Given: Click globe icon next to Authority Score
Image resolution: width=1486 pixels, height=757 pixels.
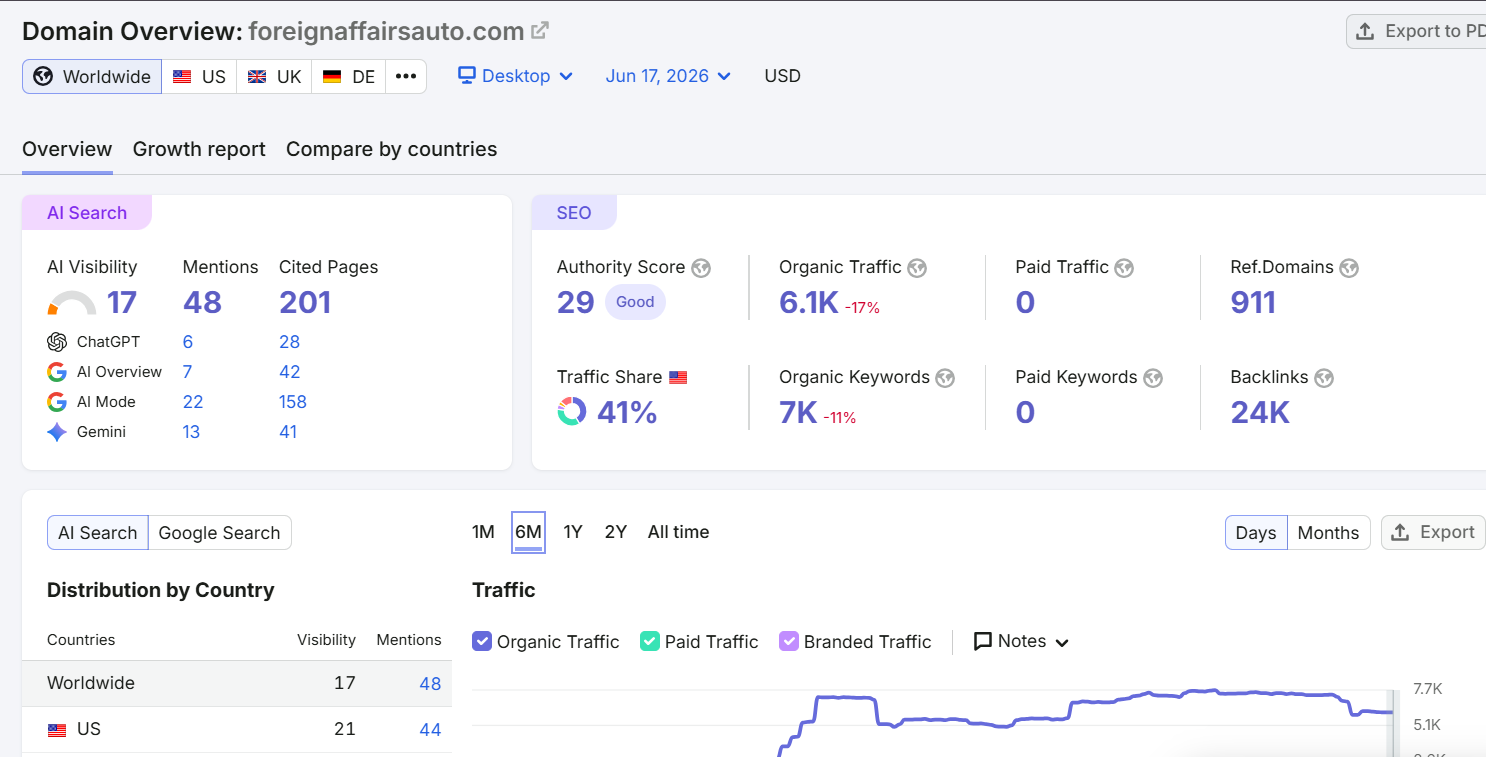Looking at the screenshot, I should click(x=701, y=268).
